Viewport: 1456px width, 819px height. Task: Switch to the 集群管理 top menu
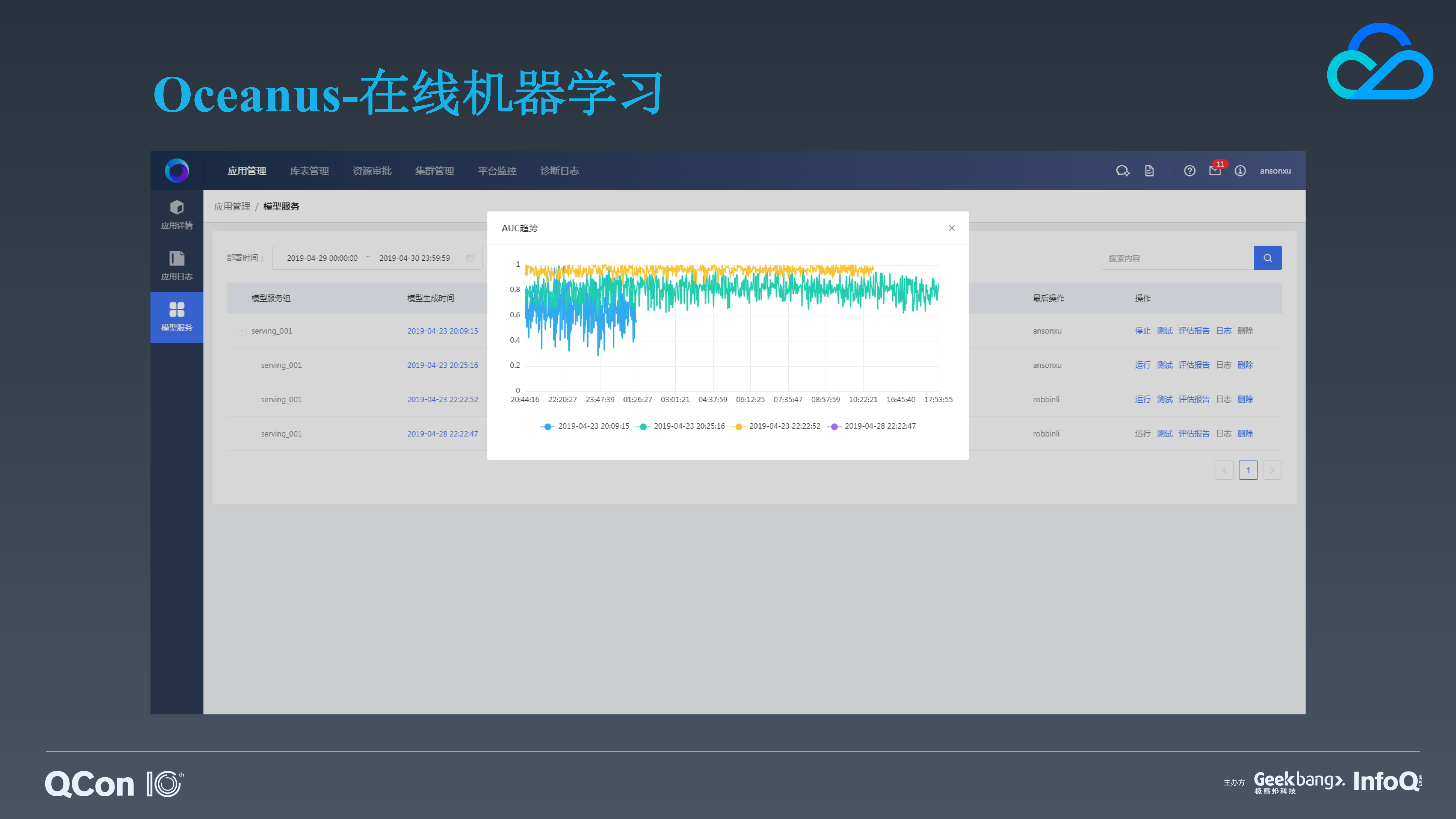click(x=435, y=171)
